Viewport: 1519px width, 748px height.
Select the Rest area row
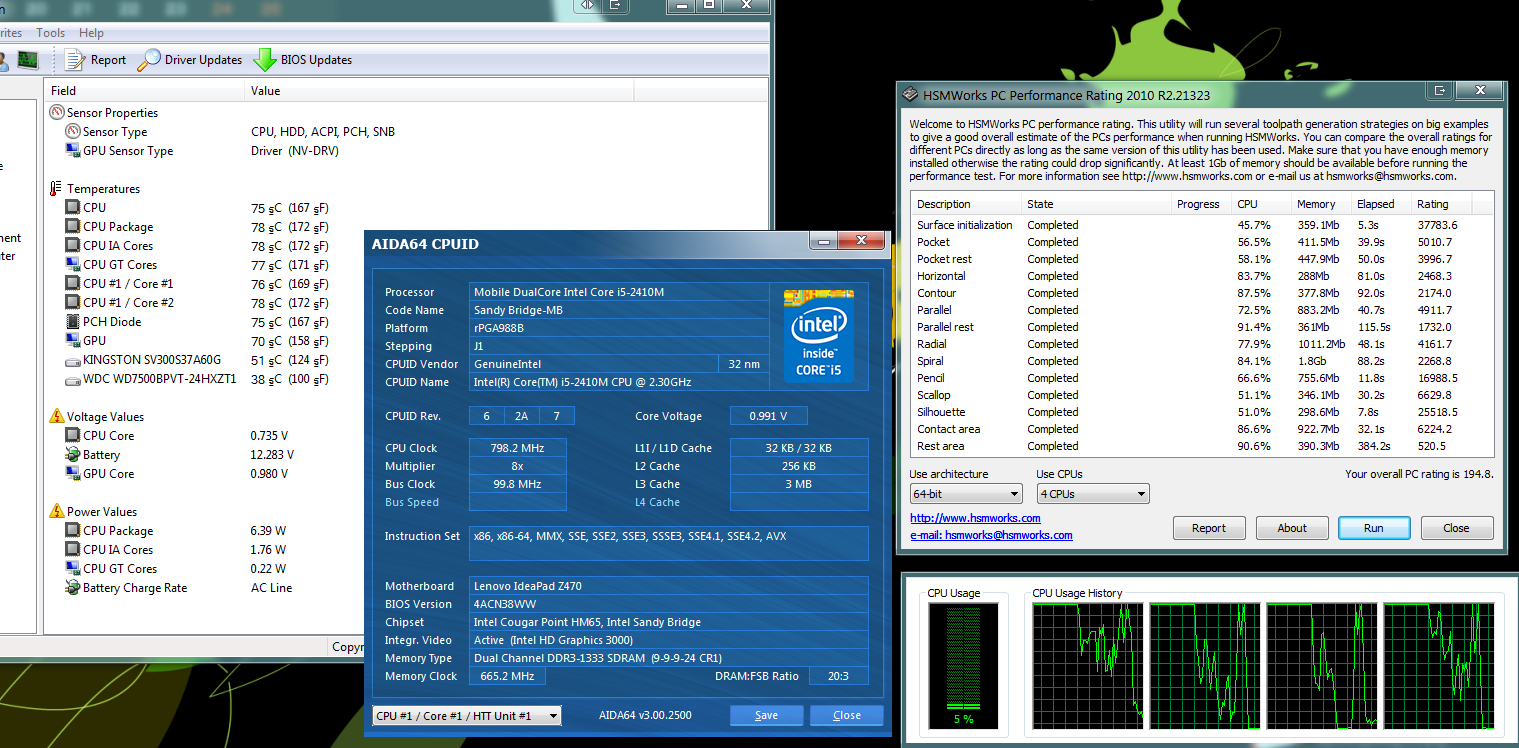1202,446
